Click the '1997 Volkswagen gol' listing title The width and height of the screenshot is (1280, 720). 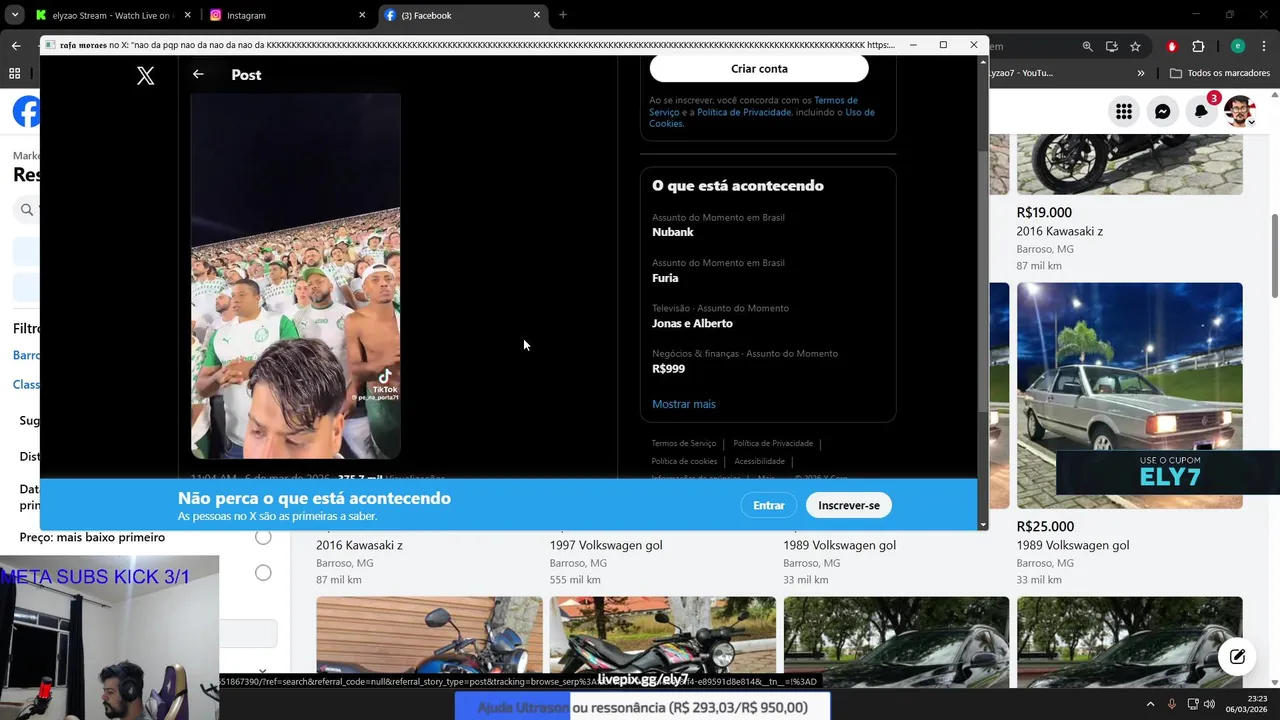[x=606, y=545]
